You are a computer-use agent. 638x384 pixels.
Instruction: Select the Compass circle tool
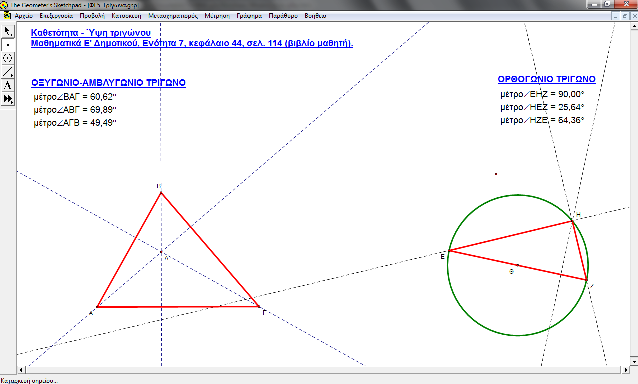8,58
